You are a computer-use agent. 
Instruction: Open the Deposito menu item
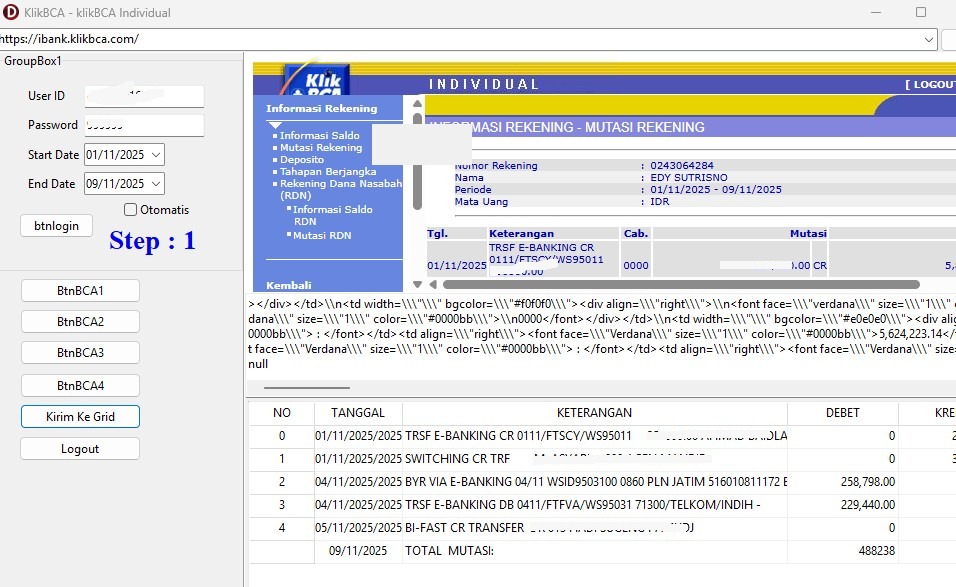(302, 160)
